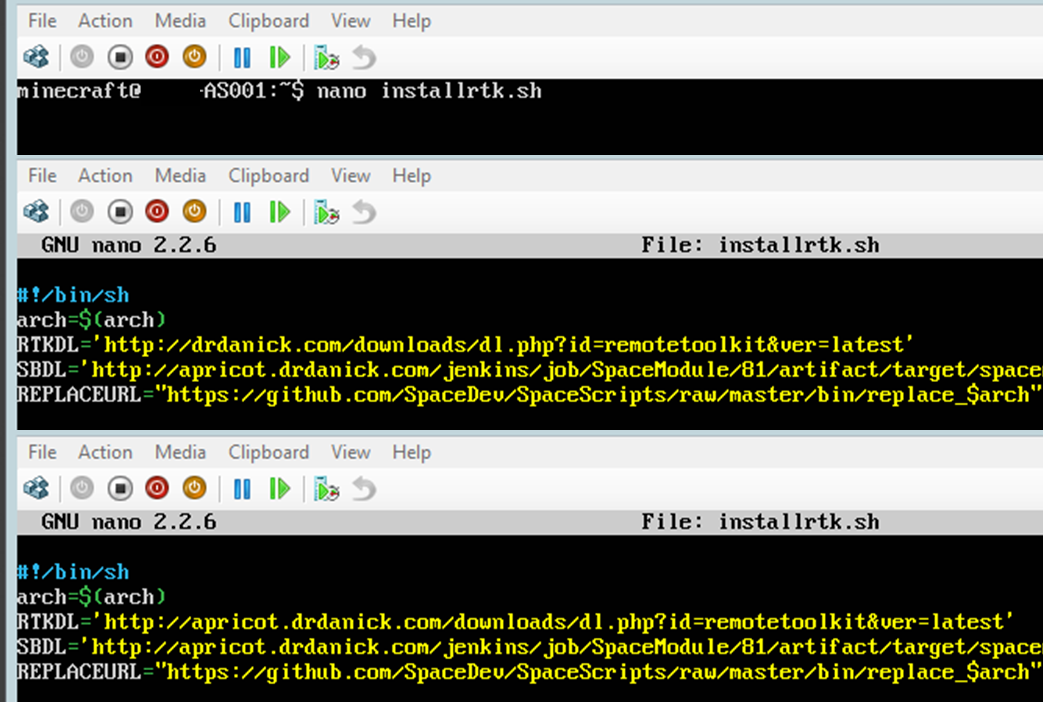Click red Shut Down icon in middle window
The height and width of the screenshot is (702, 1043).
[158, 212]
